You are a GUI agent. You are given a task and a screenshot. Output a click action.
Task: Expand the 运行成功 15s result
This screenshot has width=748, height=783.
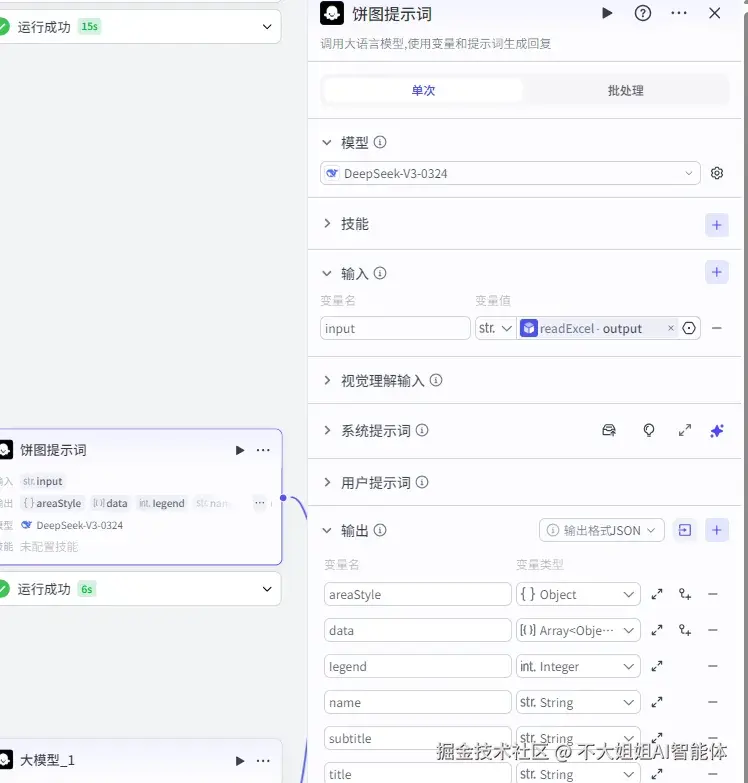[267, 26]
